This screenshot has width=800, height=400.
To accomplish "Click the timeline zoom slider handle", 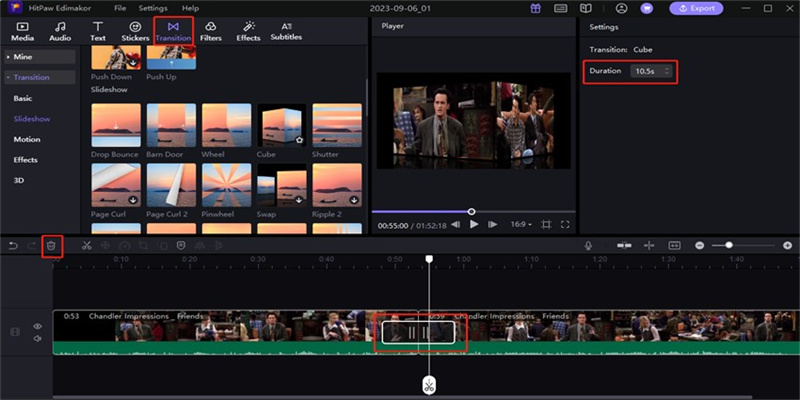I will [729, 245].
